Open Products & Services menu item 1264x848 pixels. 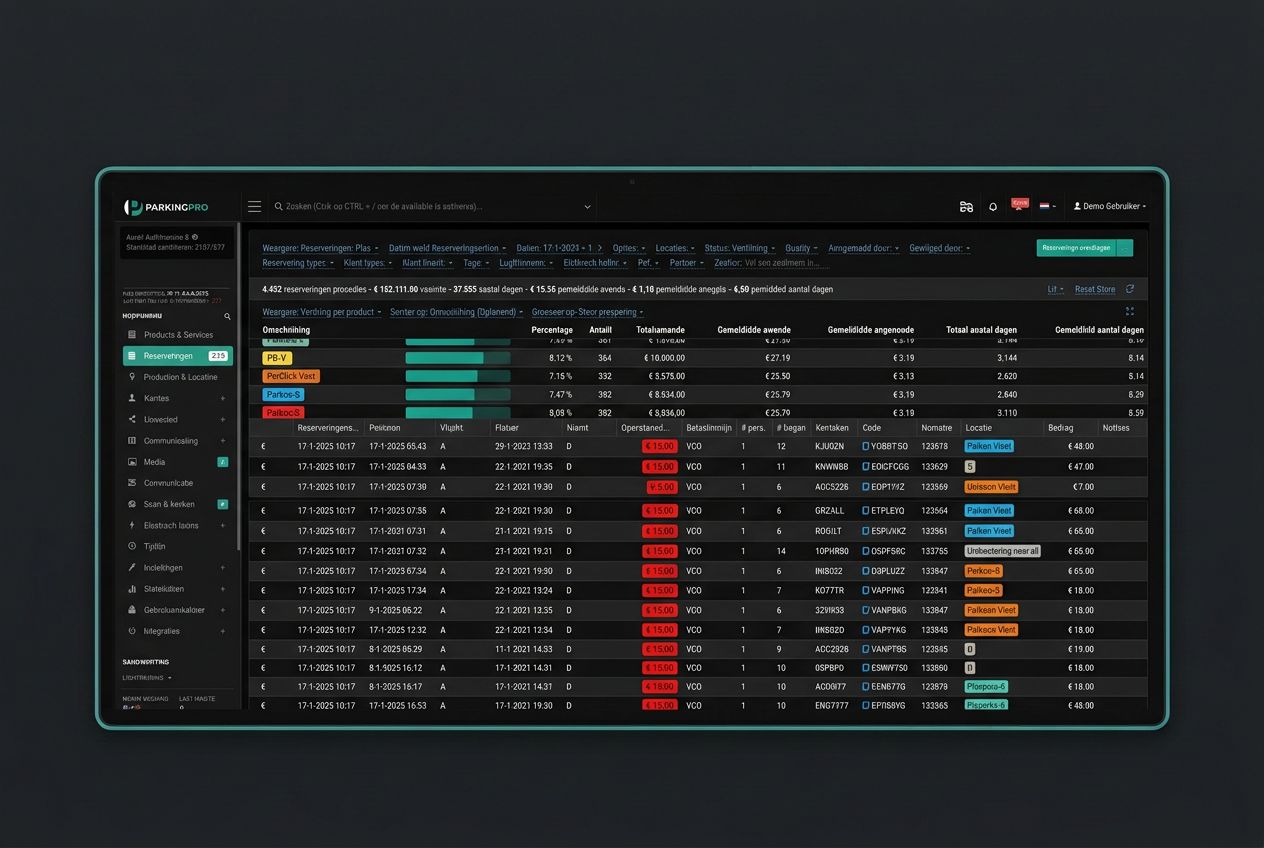(x=178, y=335)
